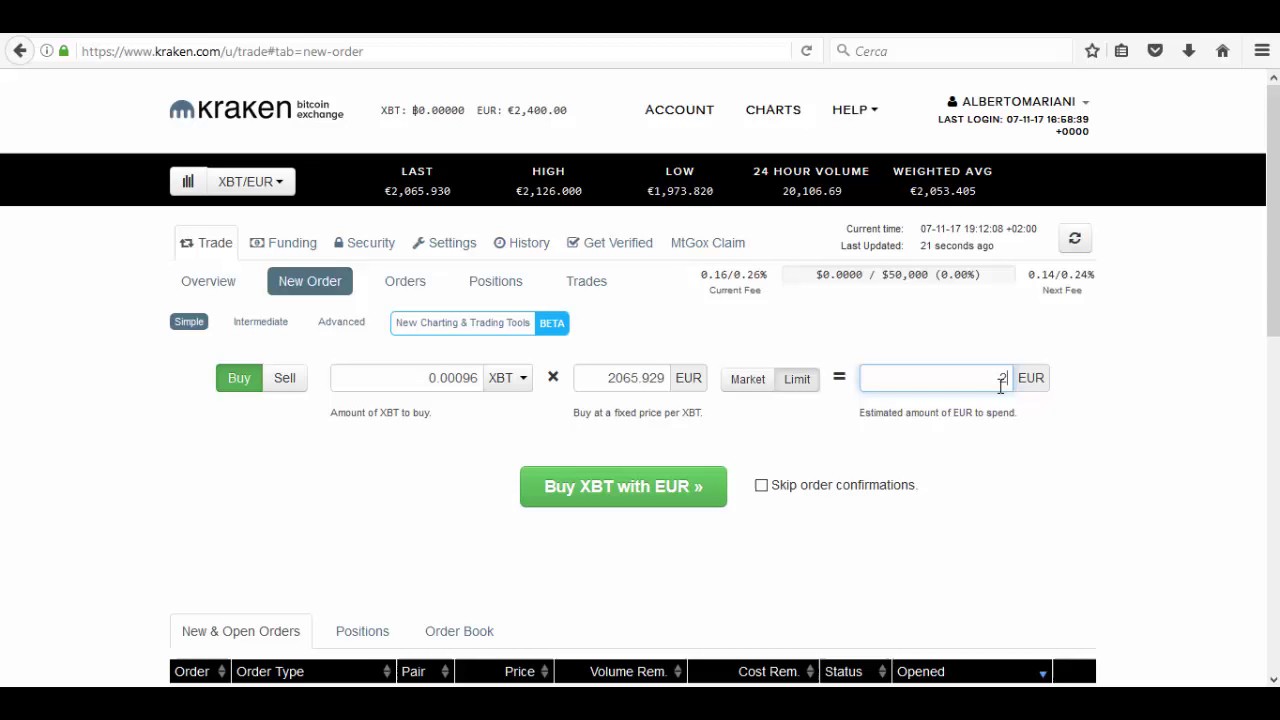The image size is (1280, 720).
Task: Open Order Book table tab
Action: (x=459, y=631)
